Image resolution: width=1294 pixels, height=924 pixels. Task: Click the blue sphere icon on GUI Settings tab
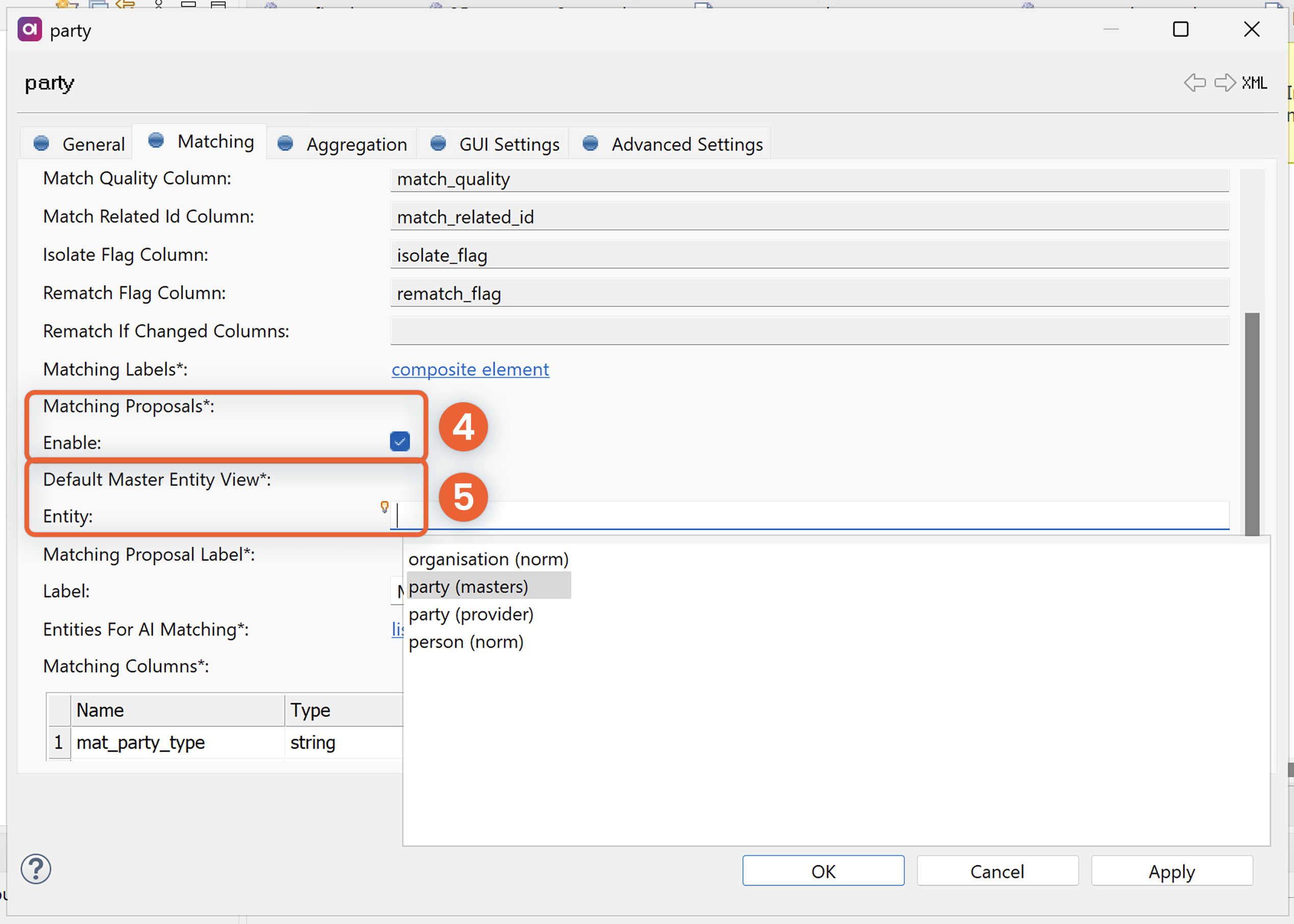point(438,144)
